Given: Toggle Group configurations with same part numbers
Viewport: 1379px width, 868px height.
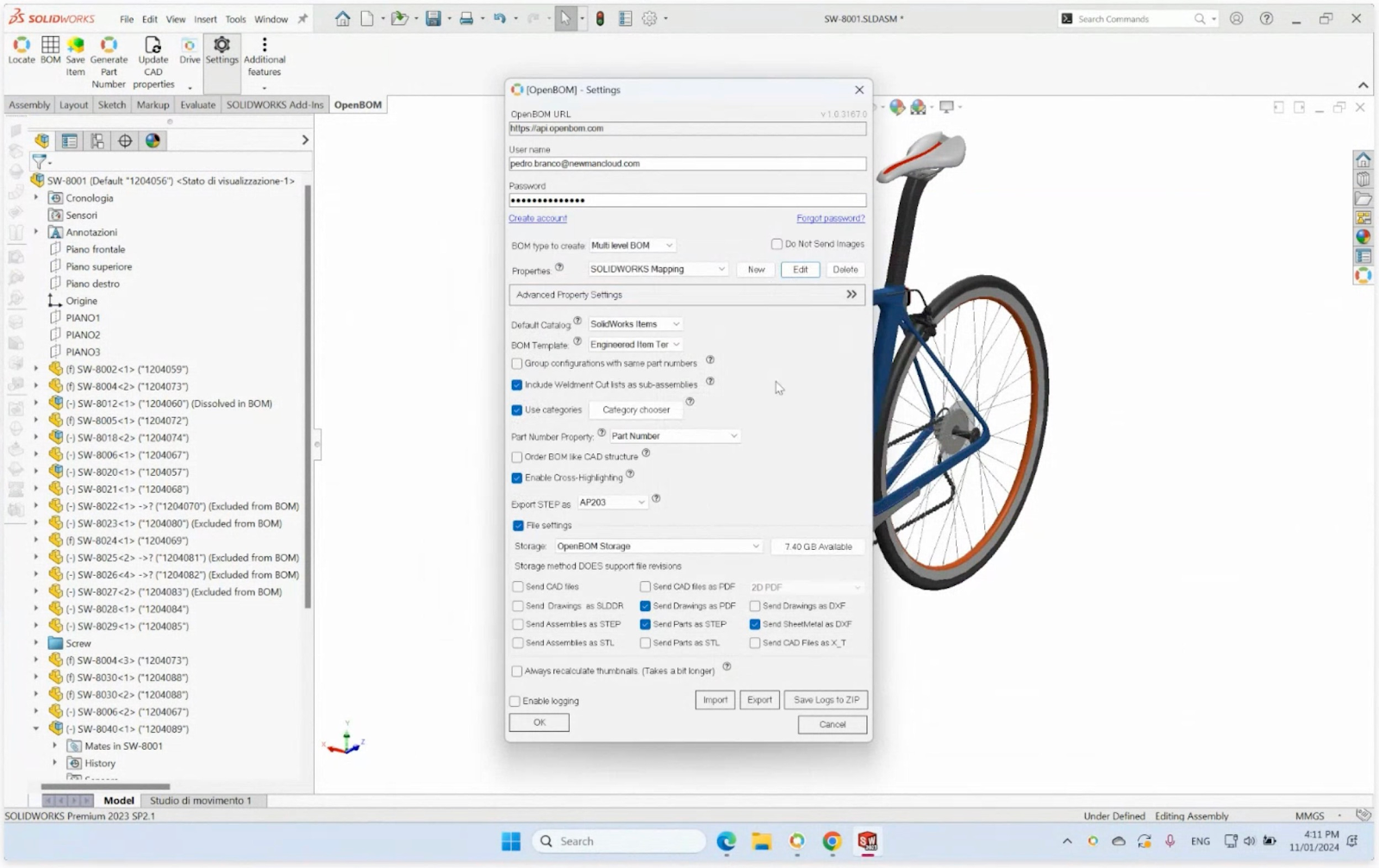Looking at the screenshot, I should coord(517,364).
